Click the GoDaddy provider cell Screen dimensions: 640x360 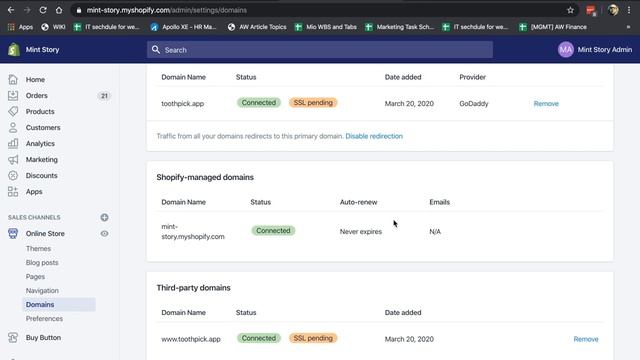pyautogui.click(x=473, y=104)
